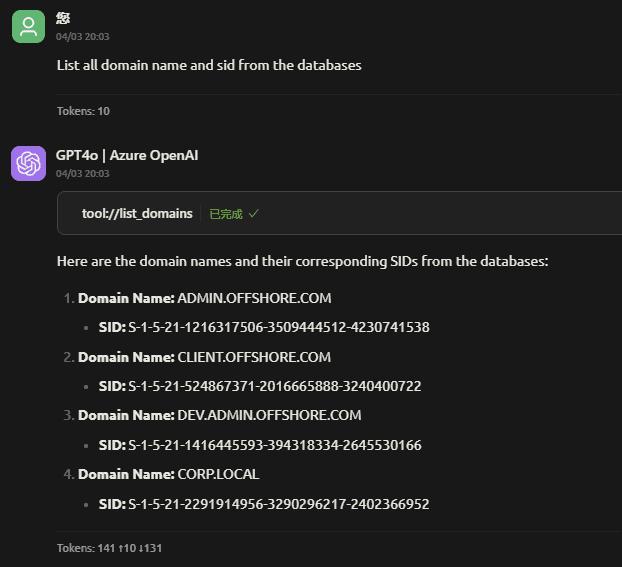Click the assistant reply timestamp 04/03 20:03
622x567 pixels.
coord(83,173)
